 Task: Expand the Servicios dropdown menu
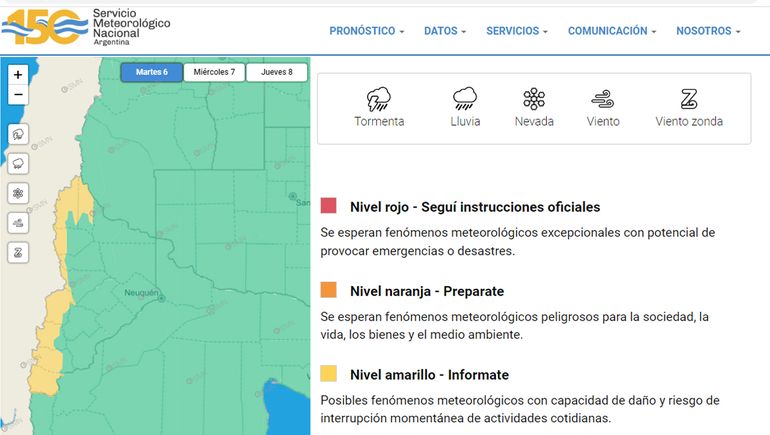click(x=517, y=31)
